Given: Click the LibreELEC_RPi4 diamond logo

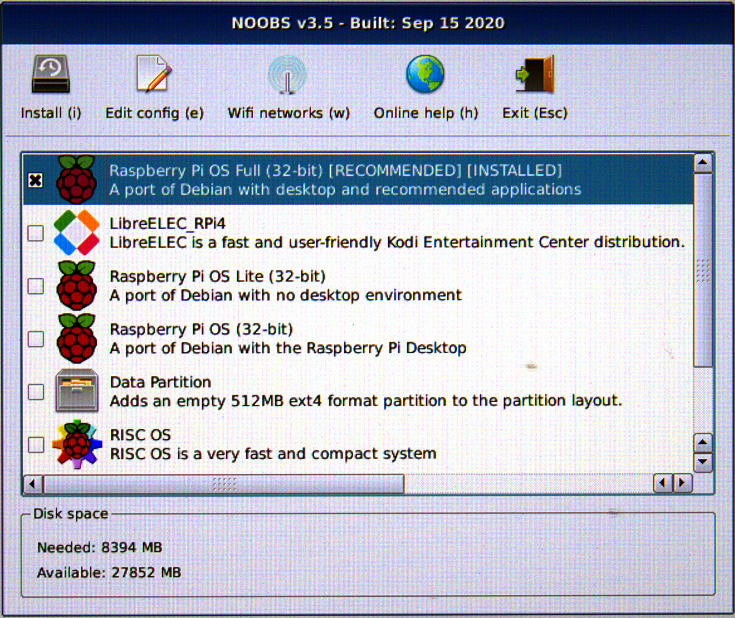Looking at the screenshot, I should tap(76, 233).
